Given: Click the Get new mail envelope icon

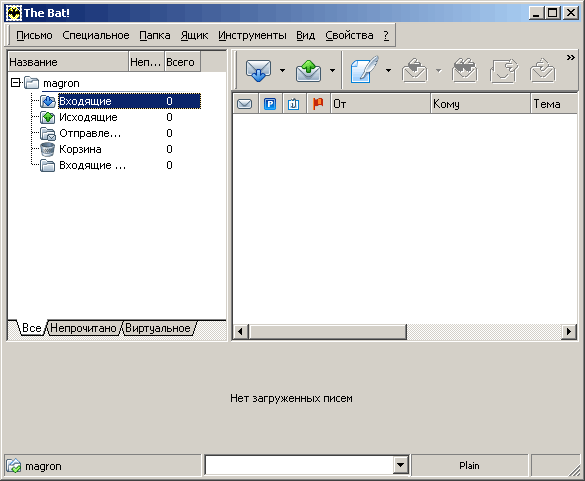Looking at the screenshot, I should pyautogui.click(x=258, y=70).
